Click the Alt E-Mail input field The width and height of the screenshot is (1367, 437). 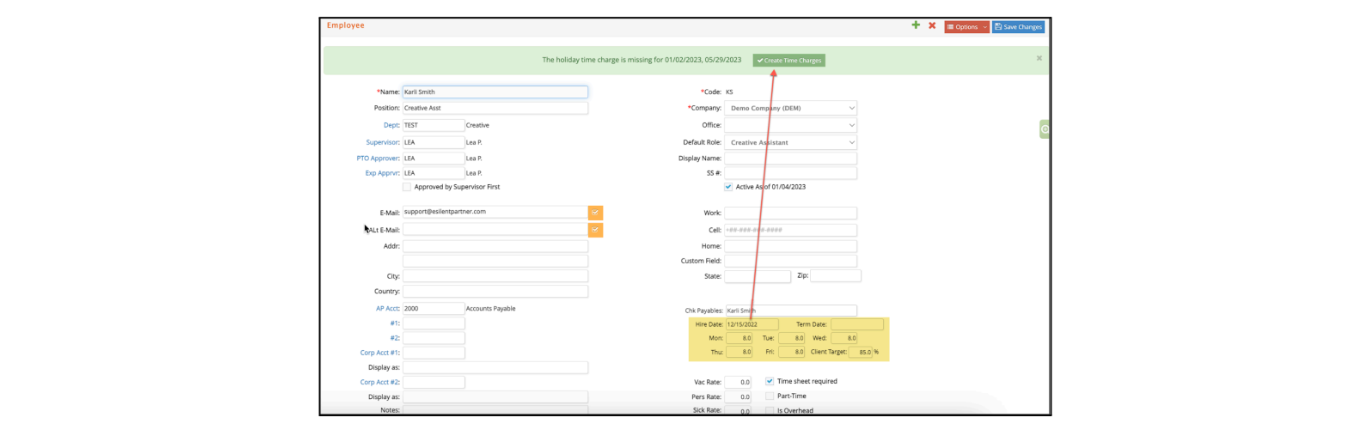point(495,230)
